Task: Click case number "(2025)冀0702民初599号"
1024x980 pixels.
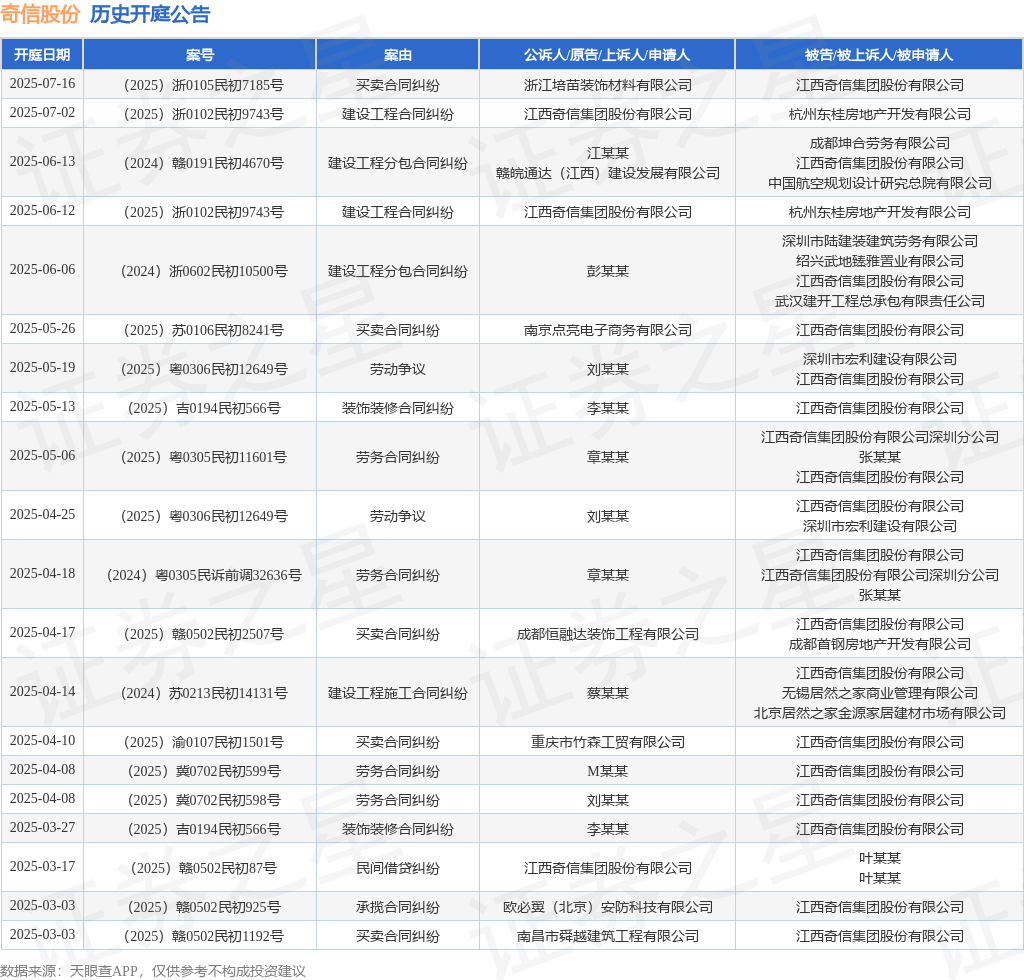Action: [x=204, y=771]
